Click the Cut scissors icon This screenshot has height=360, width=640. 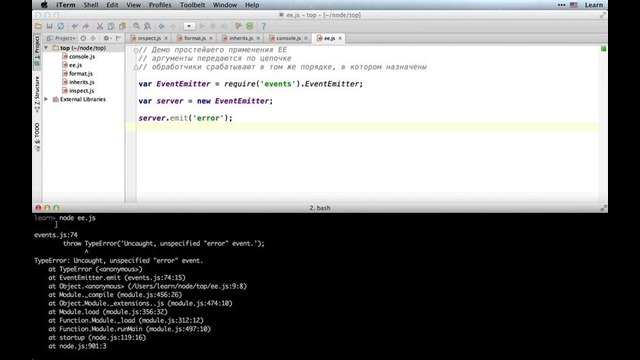coord(100,26)
